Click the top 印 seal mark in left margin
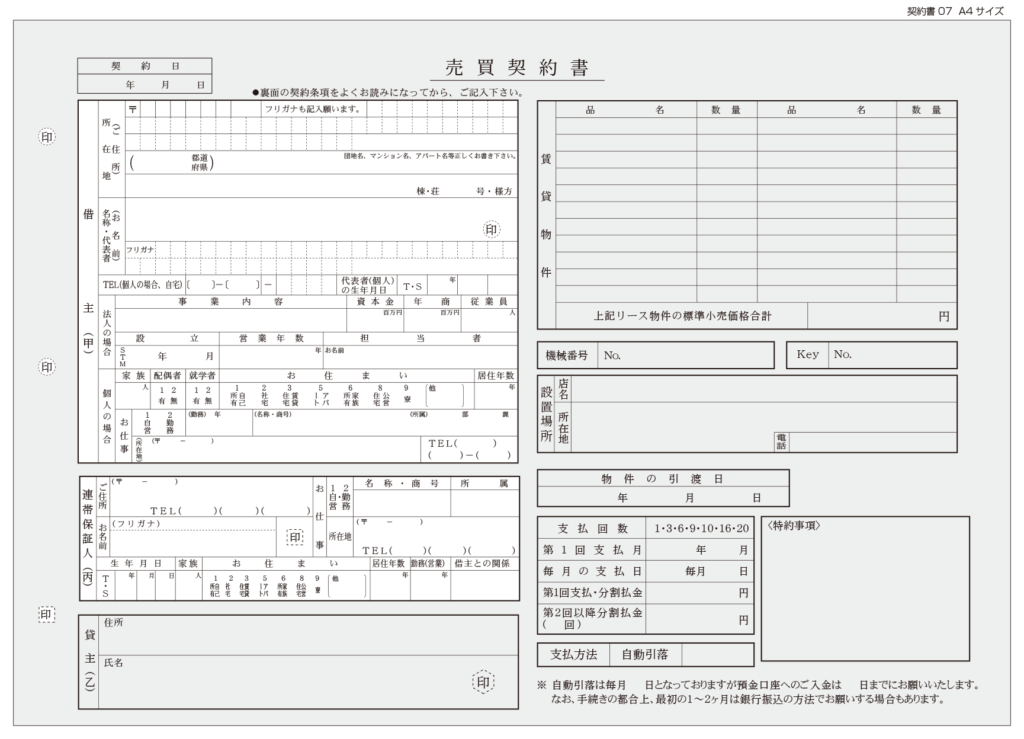The image size is (1024, 739). (47, 137)
